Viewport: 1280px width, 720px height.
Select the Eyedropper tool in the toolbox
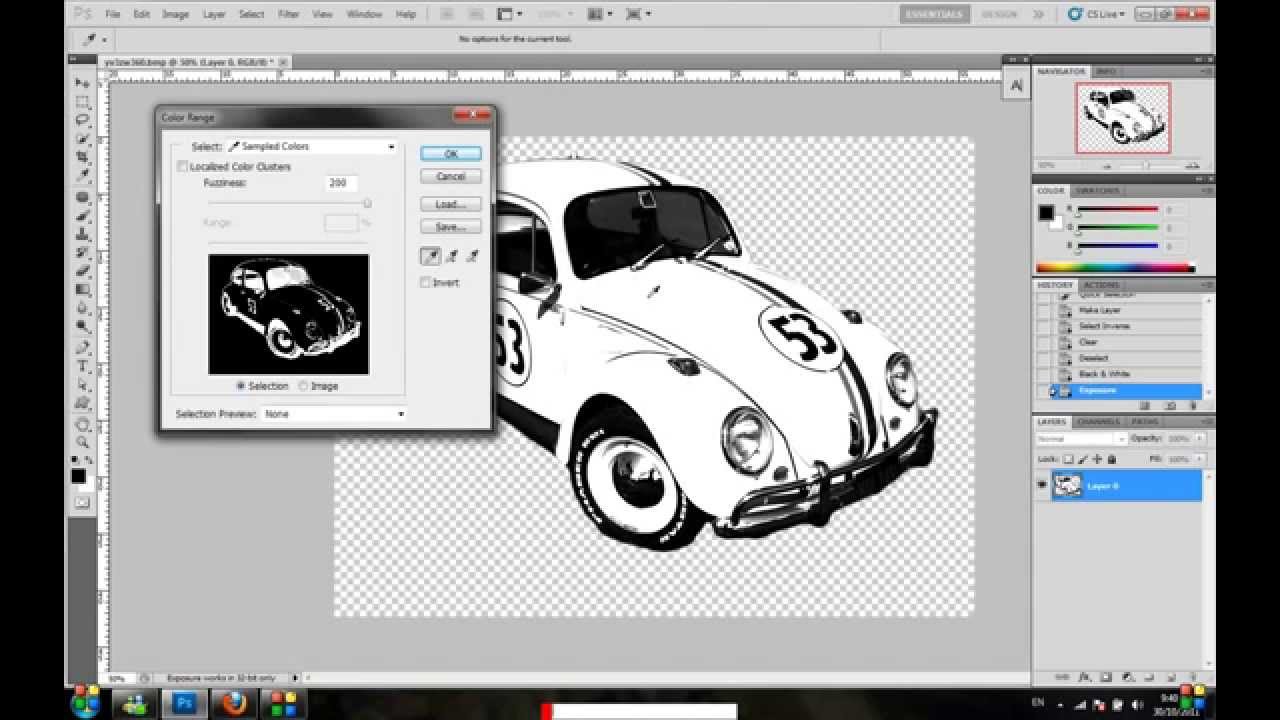pos(83,176)
